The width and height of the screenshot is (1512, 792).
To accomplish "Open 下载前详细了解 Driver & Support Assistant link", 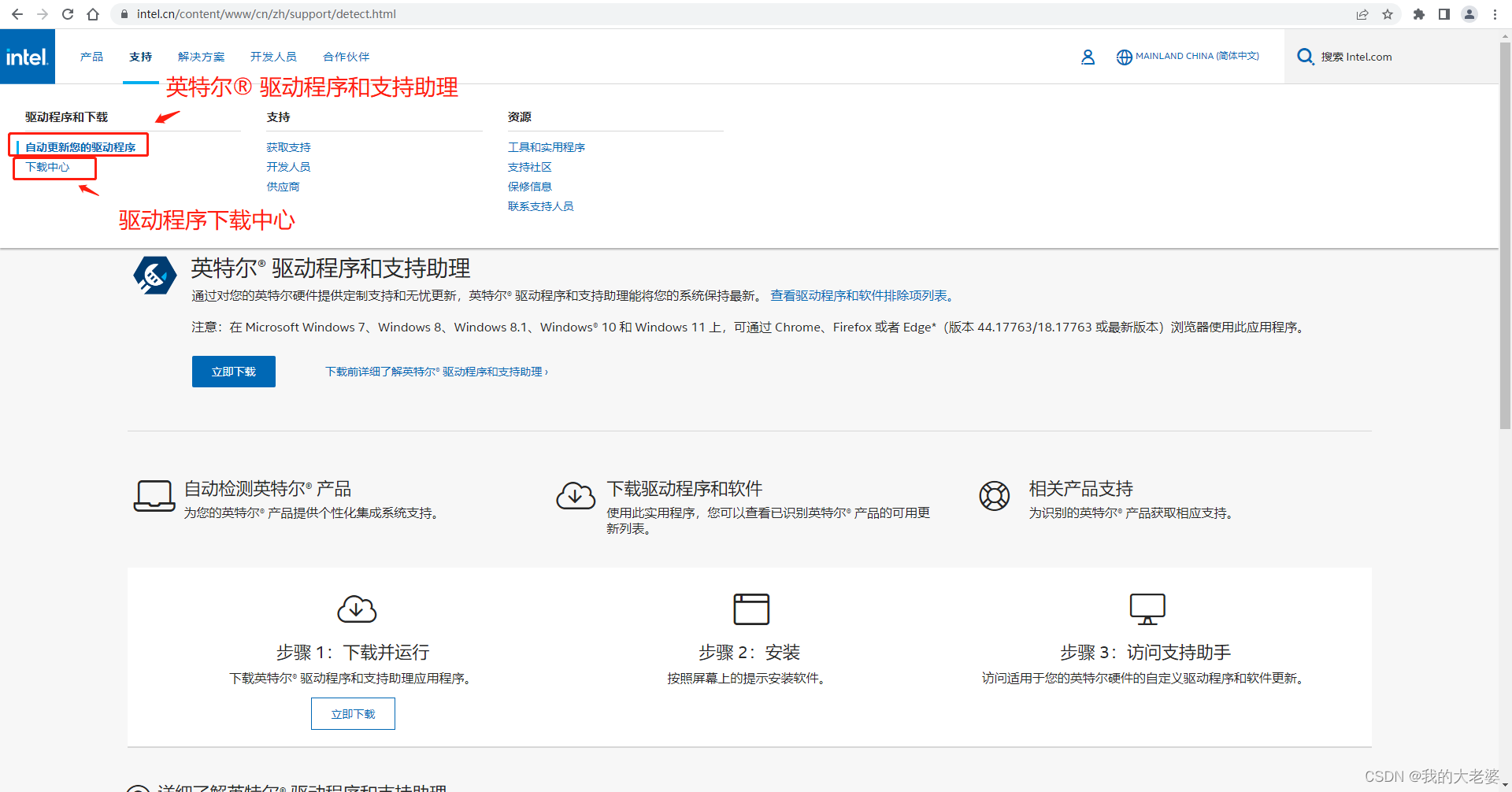I will pyautogui.click(x=437, y=372).
